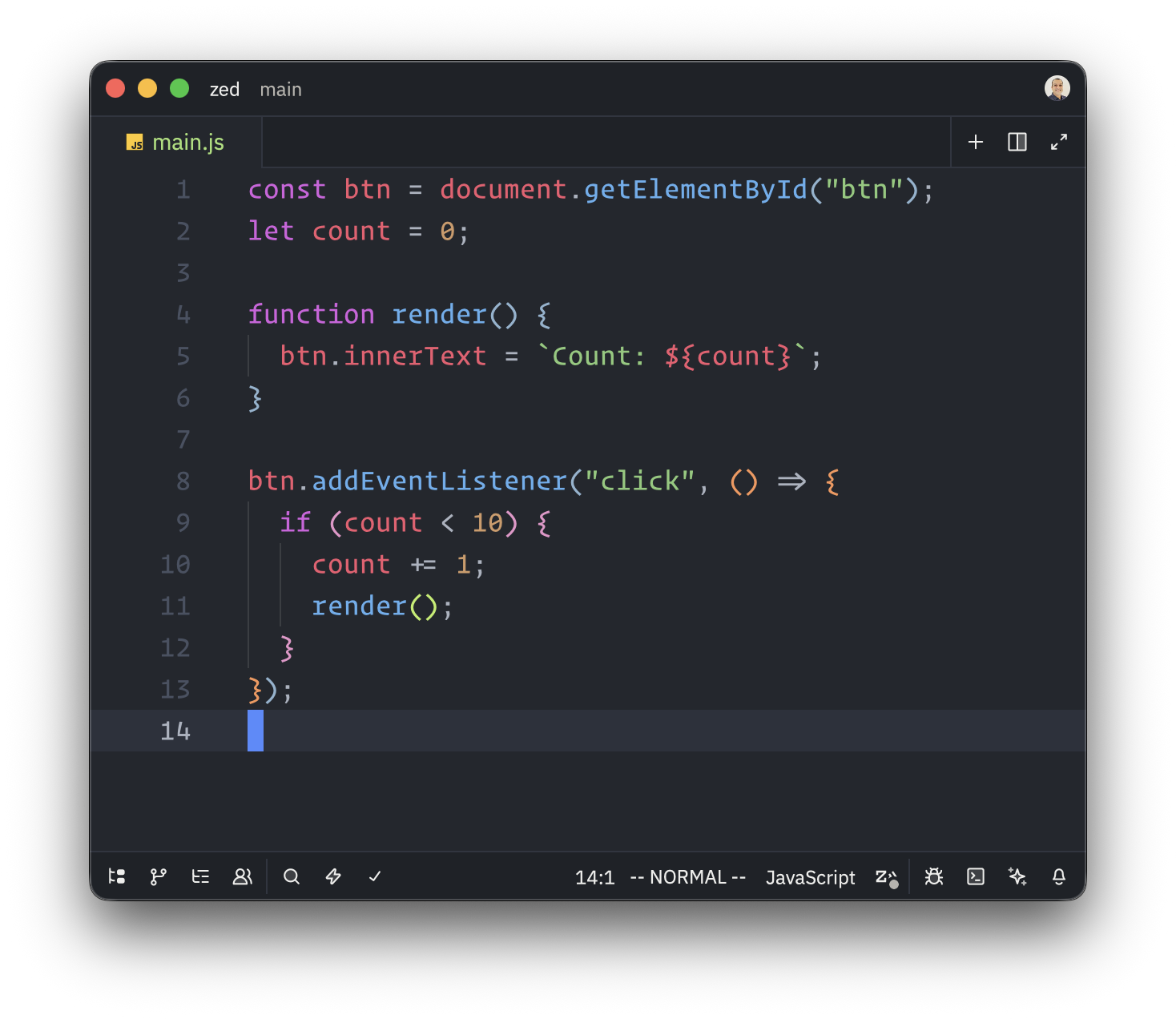Click the user avatar in title bar
The height and width of the screenshot is (1019, 1176).
1057,88
